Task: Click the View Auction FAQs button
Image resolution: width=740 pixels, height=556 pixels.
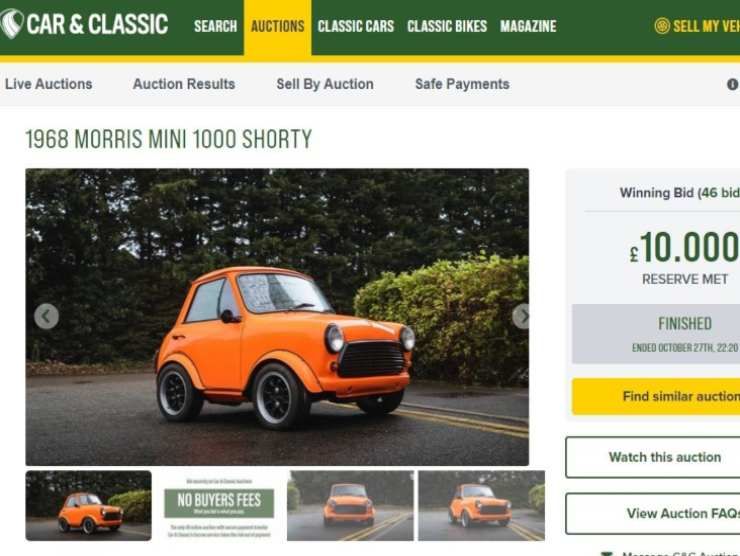Action: [653, 514]
